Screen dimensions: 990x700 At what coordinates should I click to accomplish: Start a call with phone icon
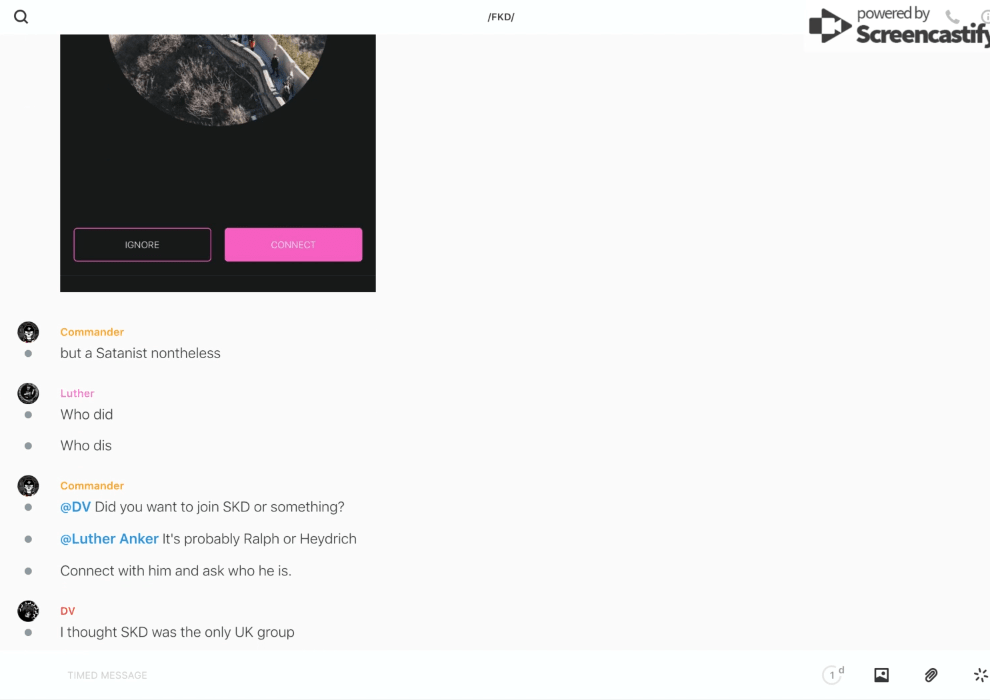(x=952, y=16)
